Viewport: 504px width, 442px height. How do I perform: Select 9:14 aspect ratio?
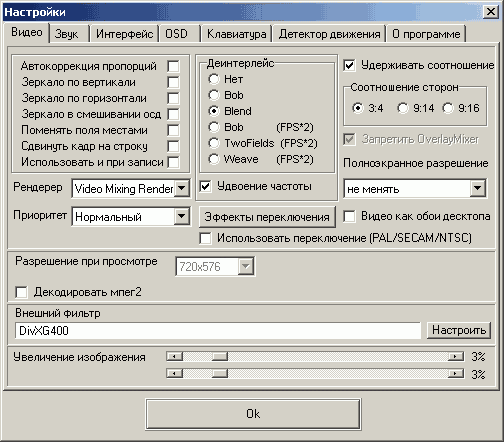pos(403,108)
